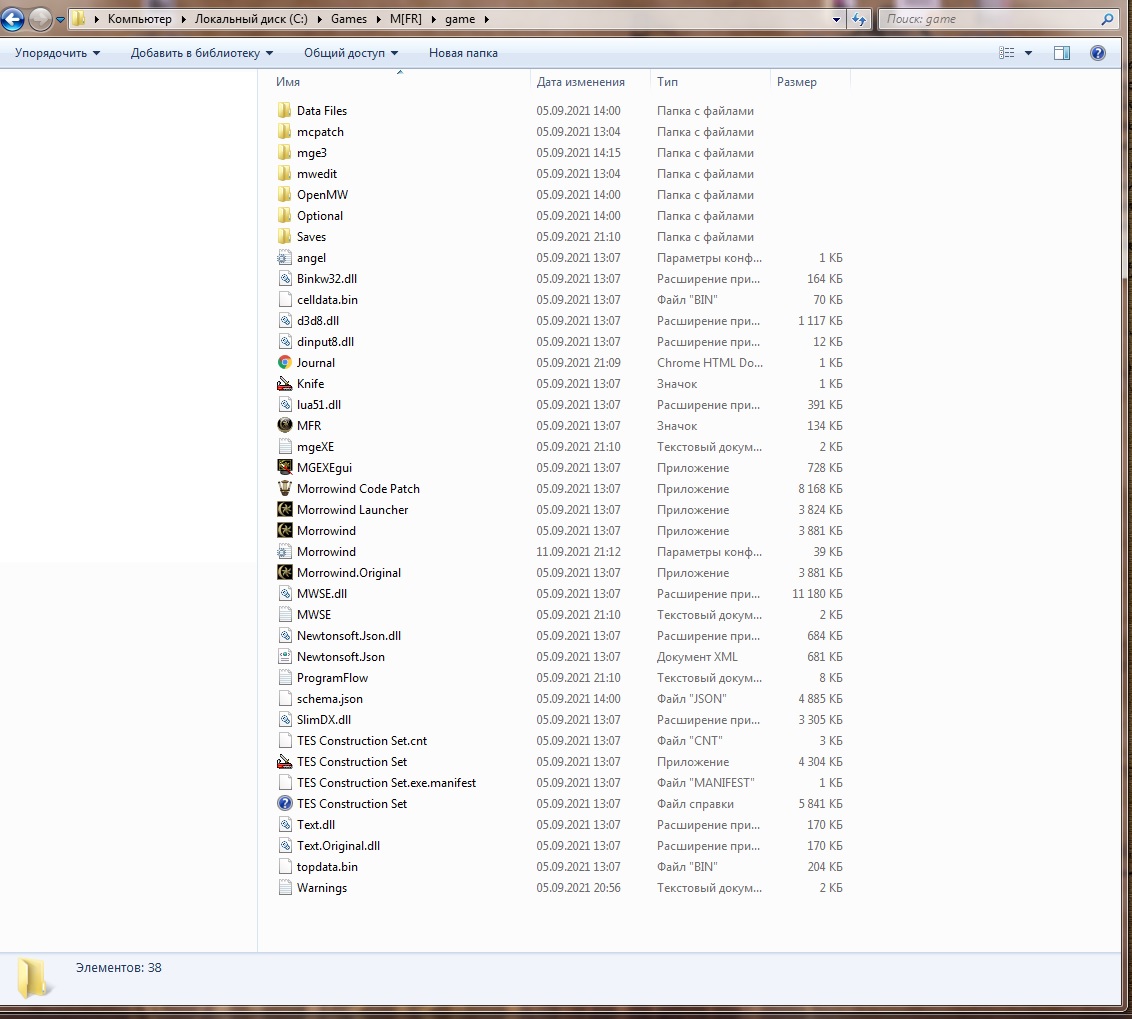Click the Forward navigation arrow button
Screen dimensions: 1132x1019
click(40, 19)
